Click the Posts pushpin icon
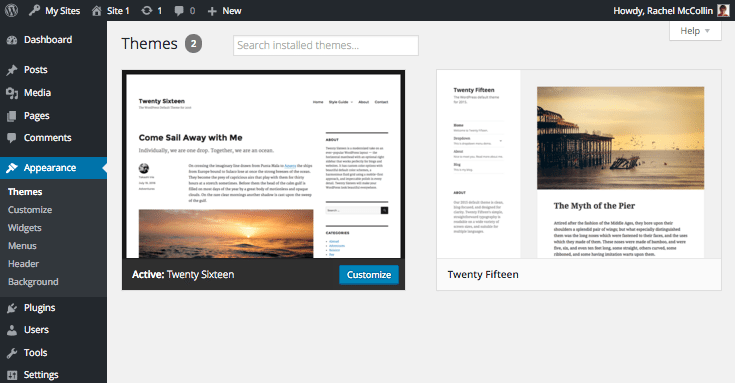The image size is (735, 383). pos(12,70)
